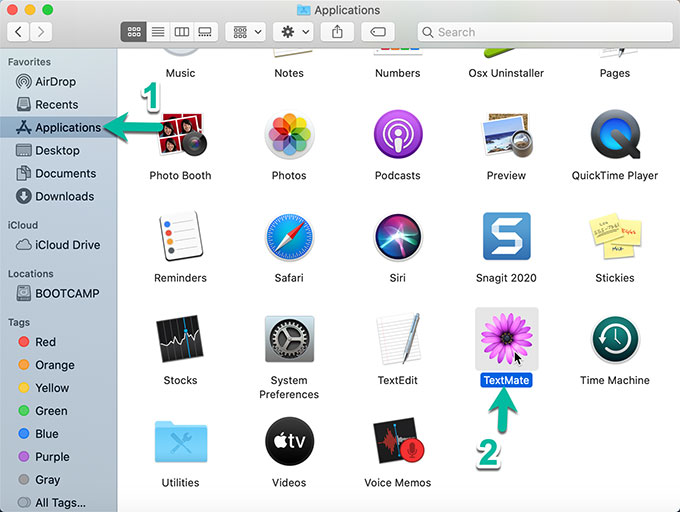Click the Locations section header
Image resolution: width=680 pixels, height=512 pixels.
(x=30, y=274)
